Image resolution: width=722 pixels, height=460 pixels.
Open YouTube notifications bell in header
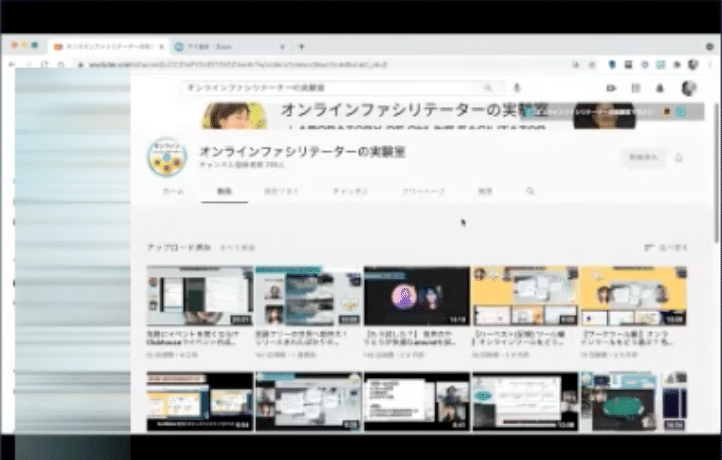tap(660, 88)
